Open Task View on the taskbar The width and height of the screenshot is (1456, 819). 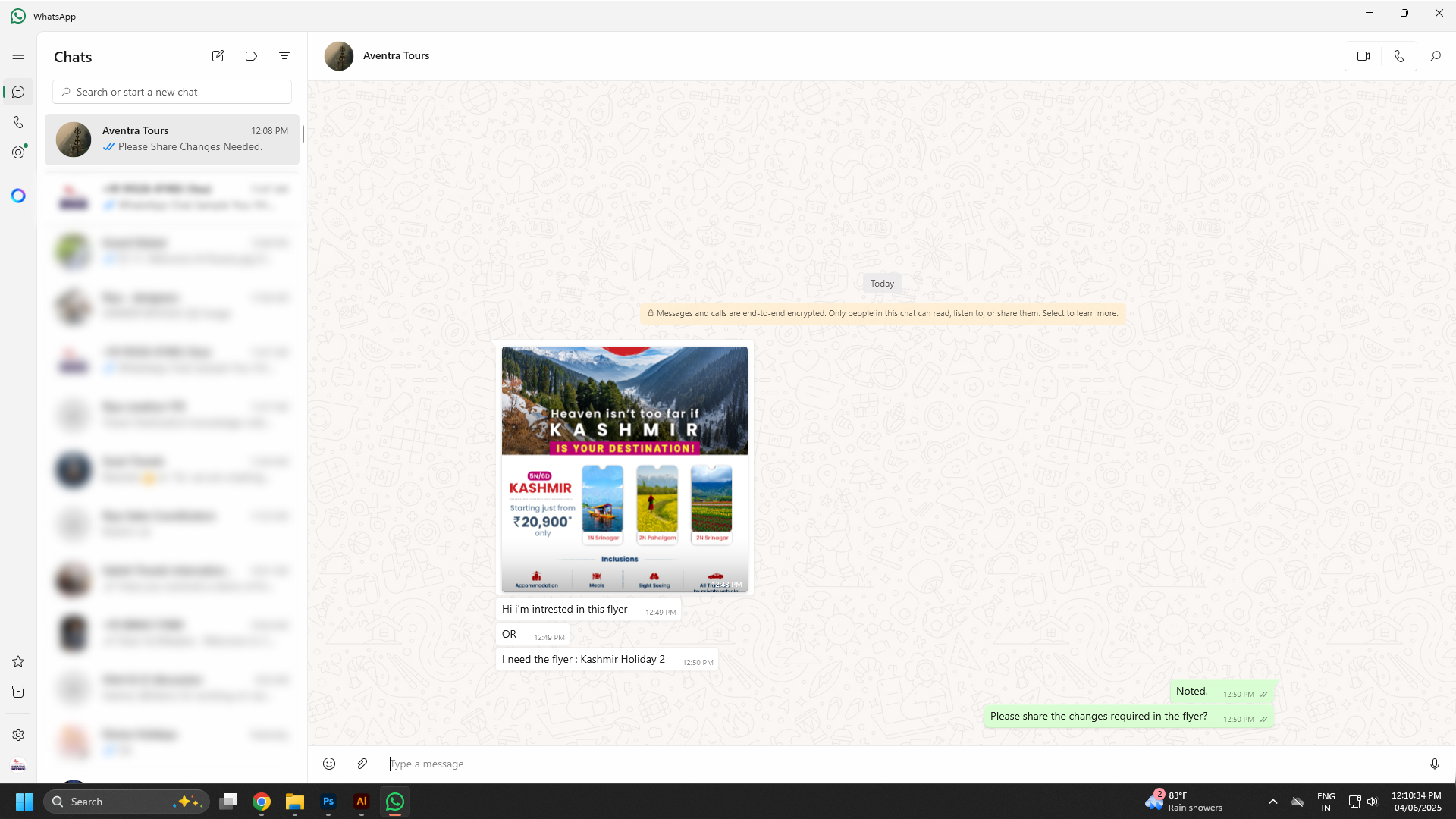coord(228,802)
